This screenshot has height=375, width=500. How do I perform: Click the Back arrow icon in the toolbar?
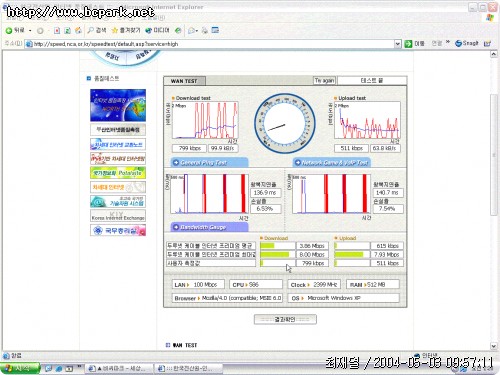[9, 31]
